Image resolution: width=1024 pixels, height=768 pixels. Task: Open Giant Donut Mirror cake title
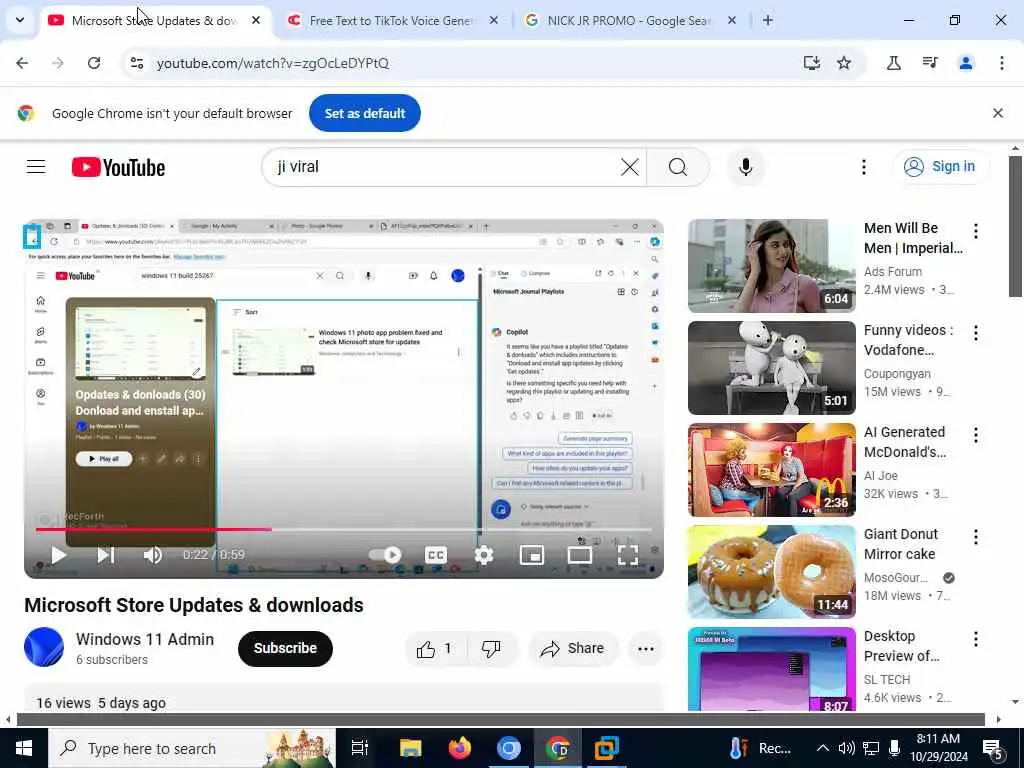click(900, 544)
